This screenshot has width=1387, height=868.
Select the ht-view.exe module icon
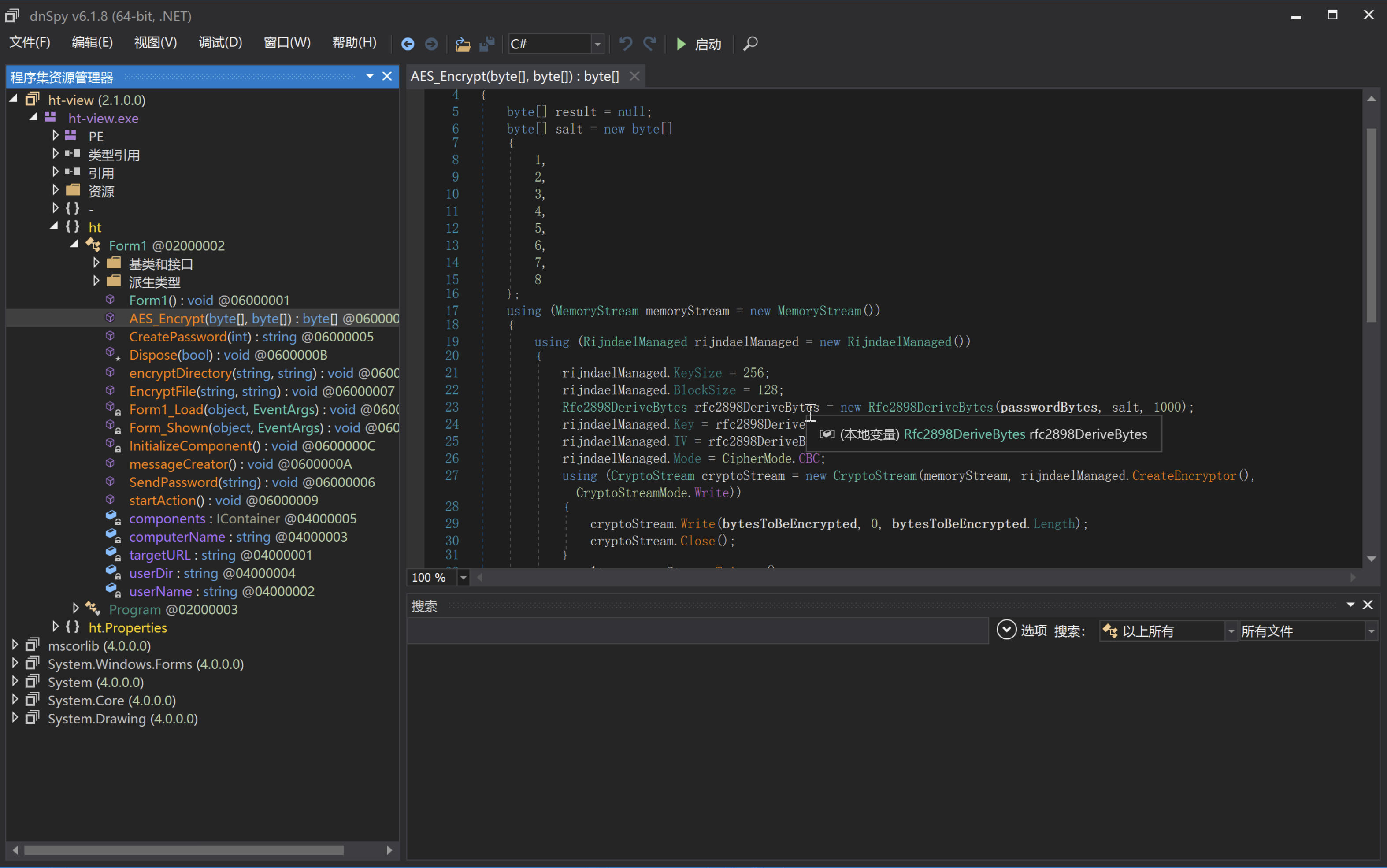[51, 117]
